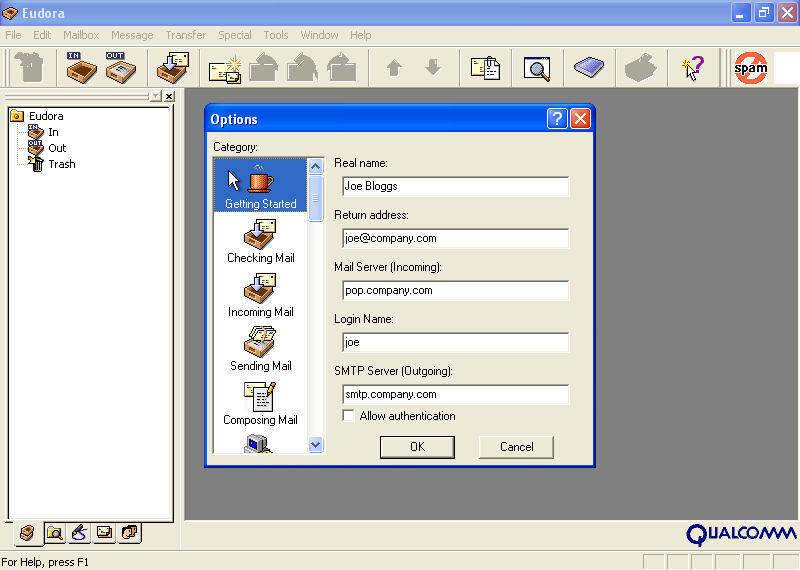The height and width of the screenshot is (570, 800).
Task: Open the Edit menu
Action: 42,35
